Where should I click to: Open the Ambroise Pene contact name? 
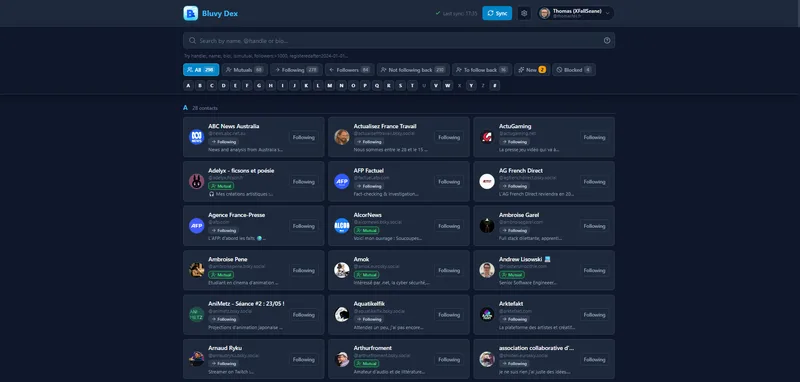pyautogui.click(x=228, y=259)
